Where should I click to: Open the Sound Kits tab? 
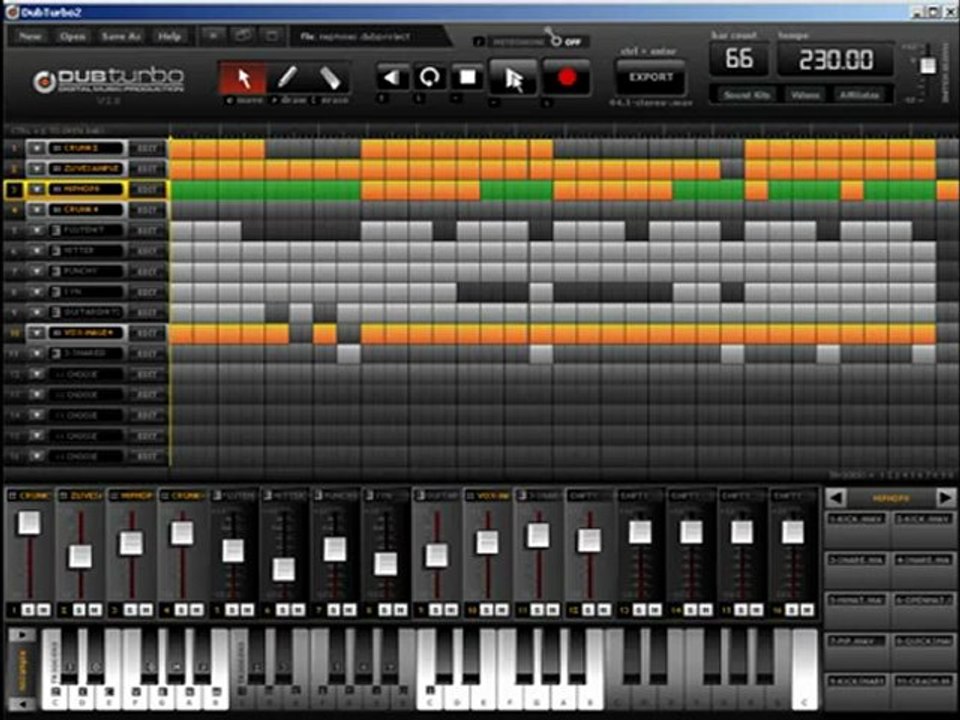pos(746,95)
